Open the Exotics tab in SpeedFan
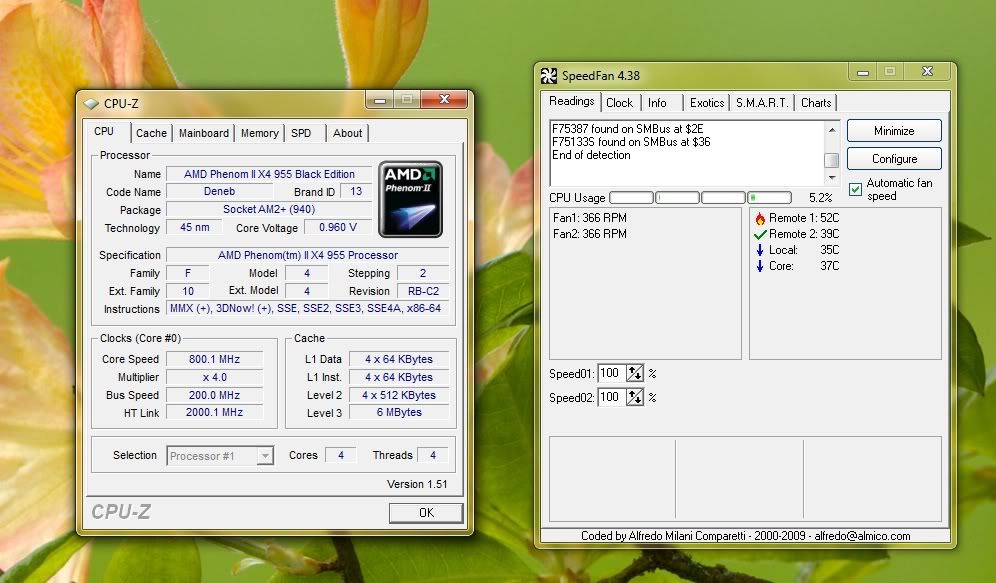 706,103
